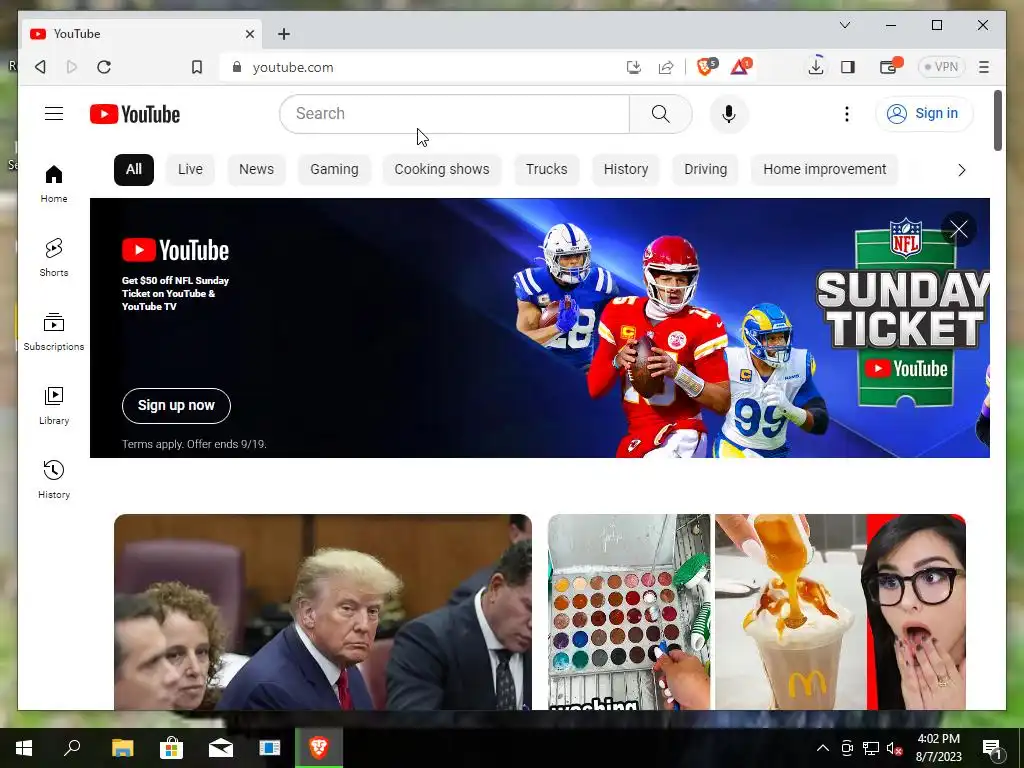Show hidden system tray icons

coord(823,748)
